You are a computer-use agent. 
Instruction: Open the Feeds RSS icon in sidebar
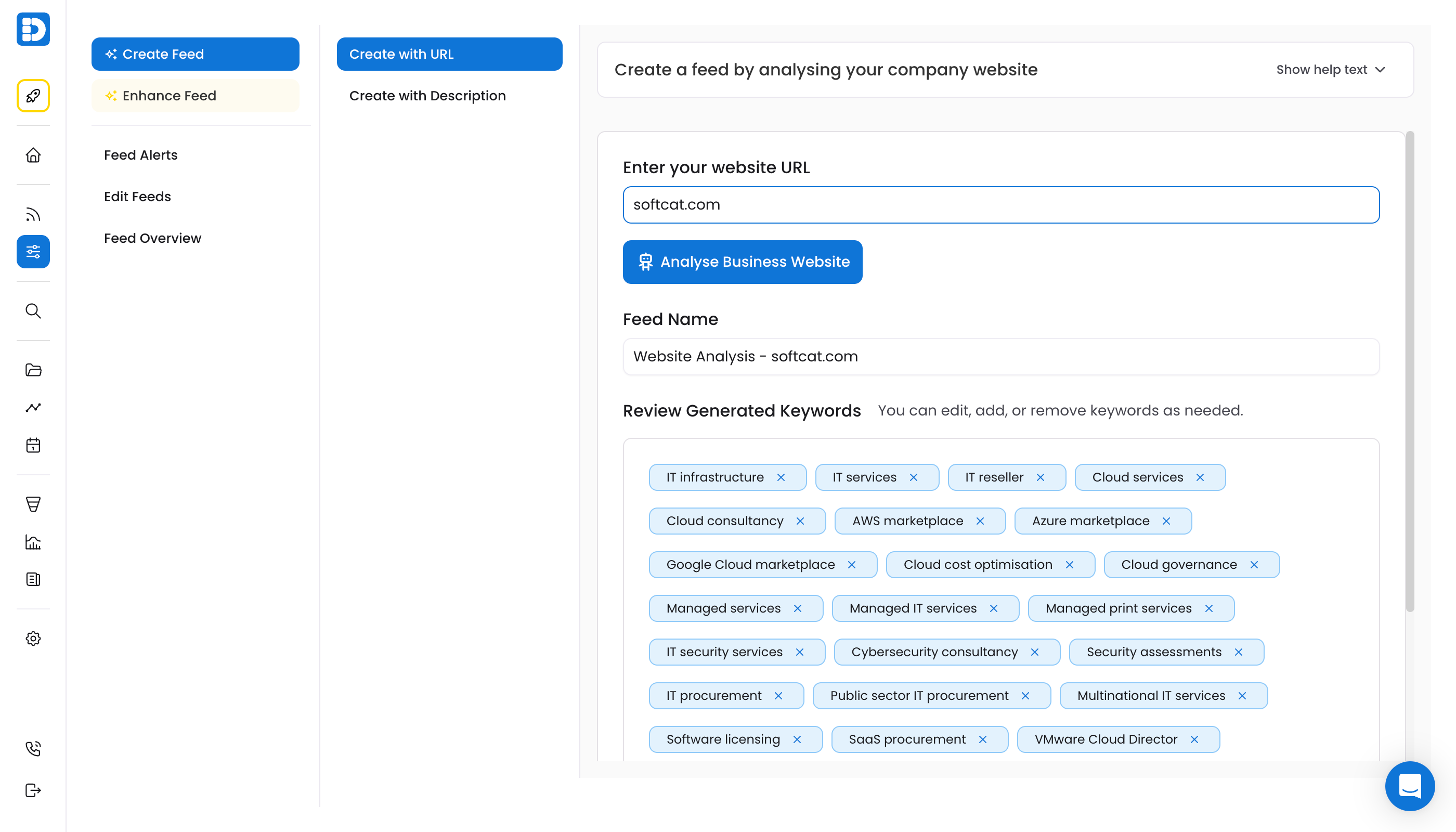tap(33, 214)
